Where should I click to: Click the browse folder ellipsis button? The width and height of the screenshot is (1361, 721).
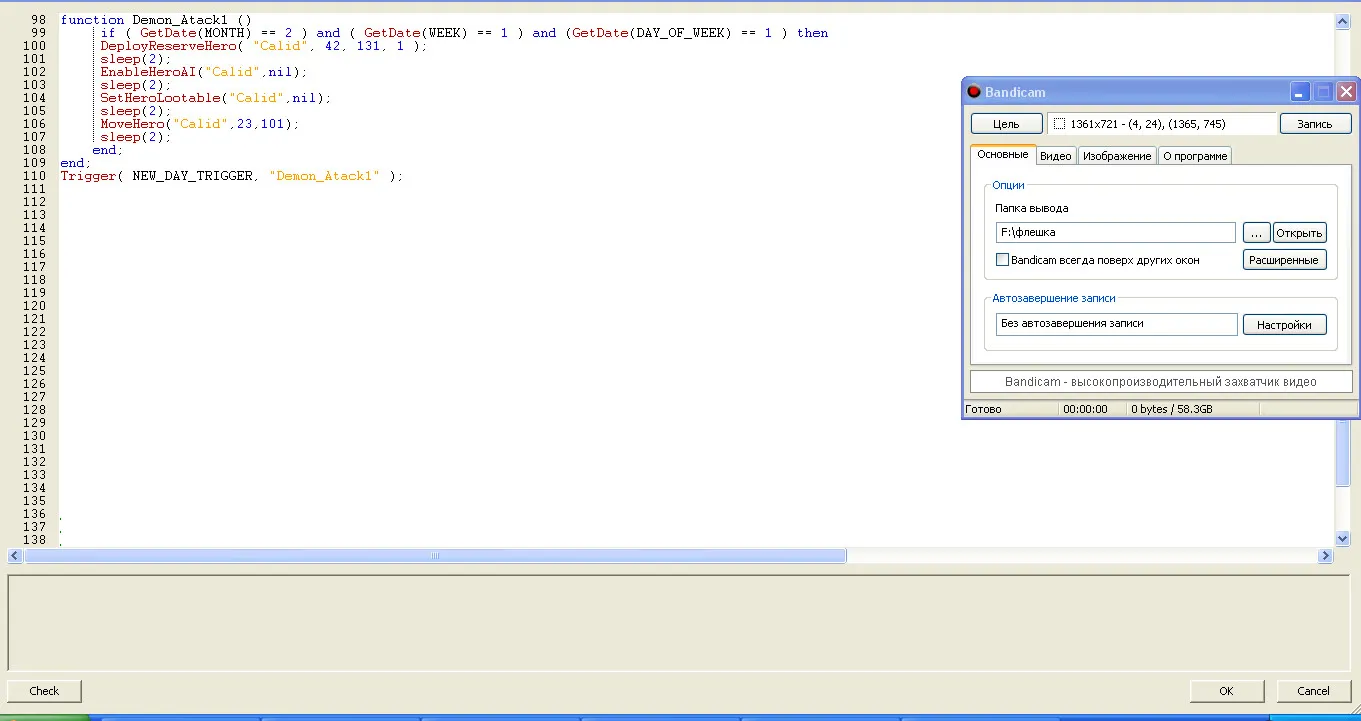(1256, 232)
